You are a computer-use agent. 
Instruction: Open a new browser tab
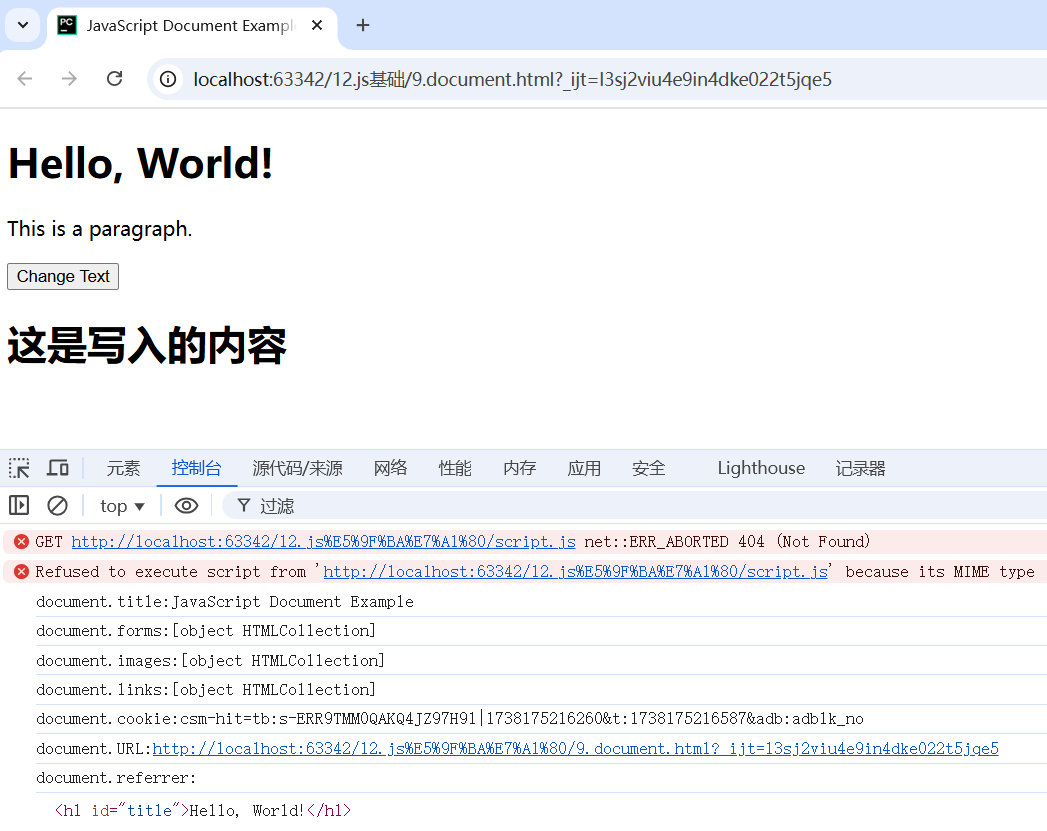click(362, 25)
